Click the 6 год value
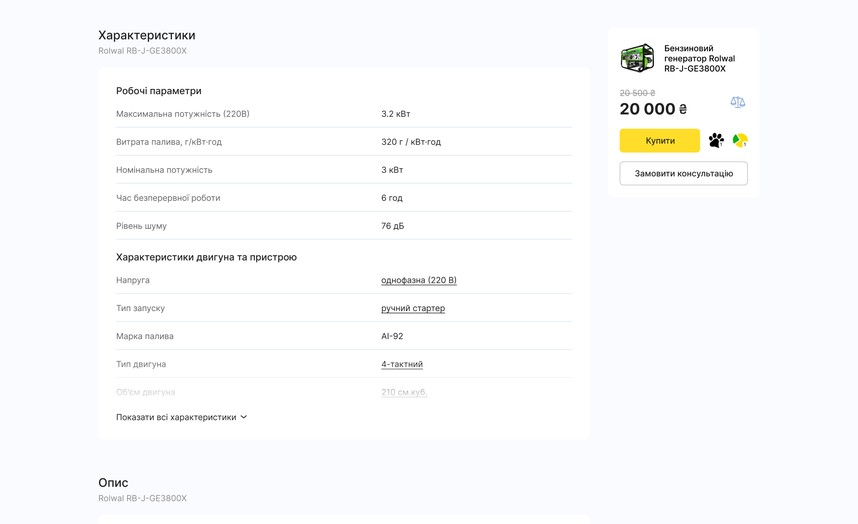This screenshot has height=524, width=858. [x=392, y=197]
